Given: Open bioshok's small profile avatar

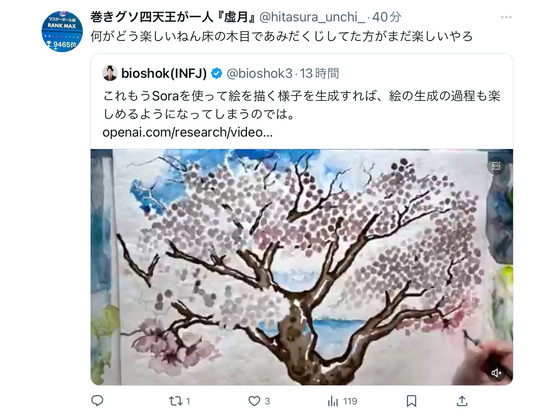Looking at the screenshot, I should tap(110, 73).
